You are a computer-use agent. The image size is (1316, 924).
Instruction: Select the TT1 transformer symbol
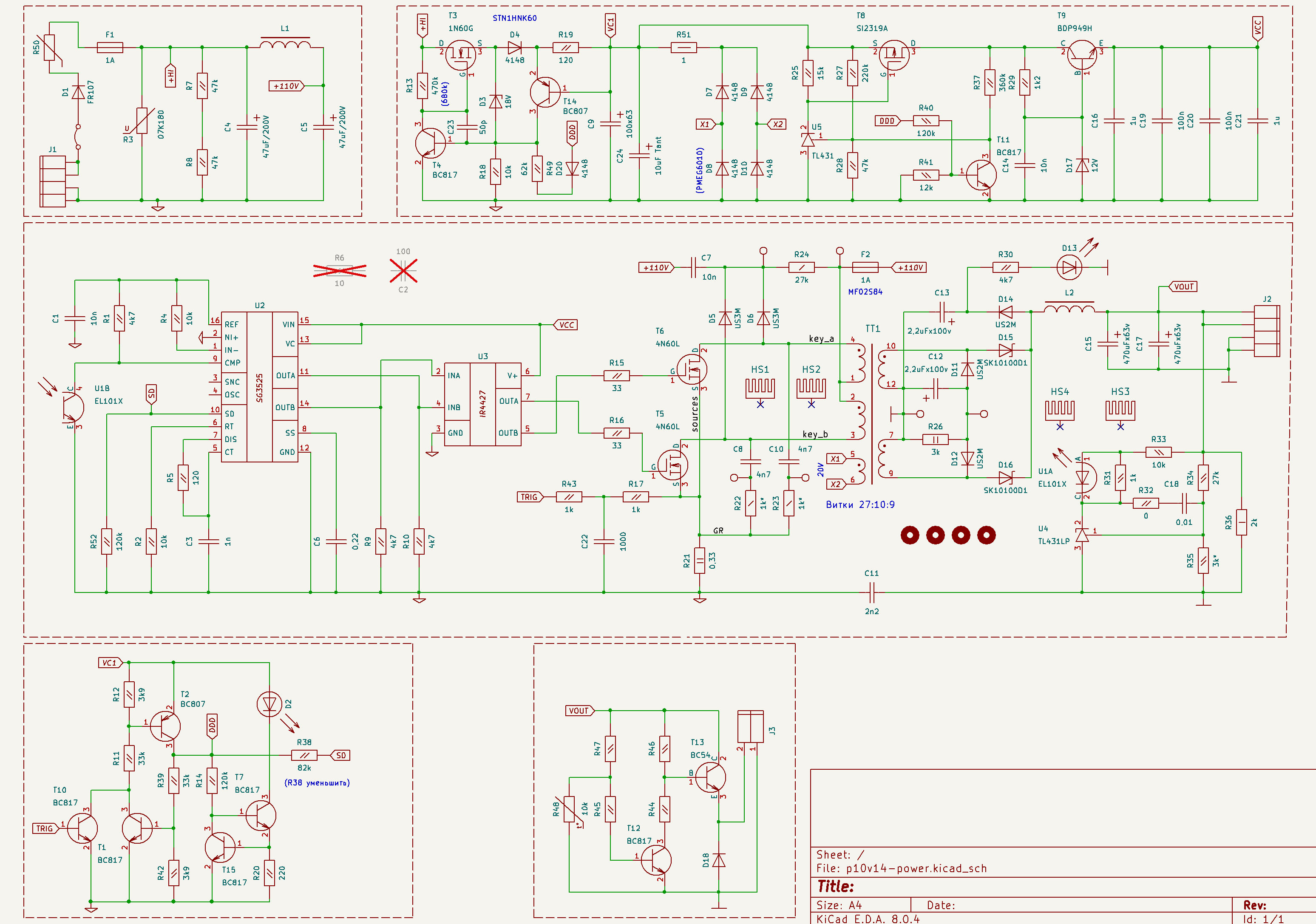tap(872, 414)
